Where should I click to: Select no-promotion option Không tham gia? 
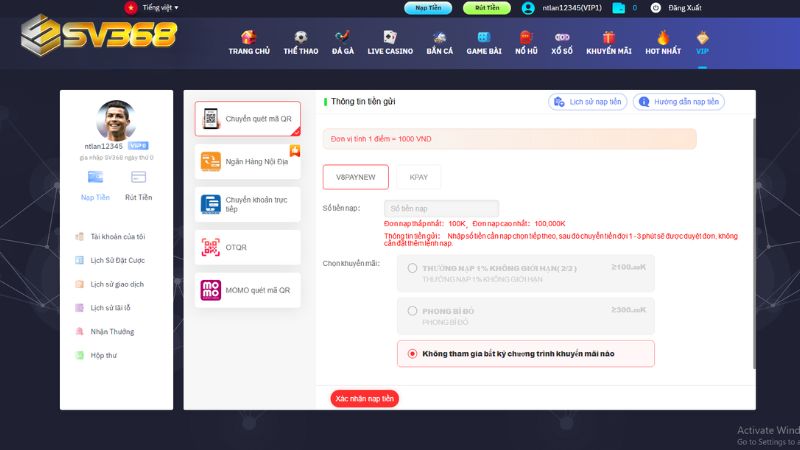pyautogui.click(x=413, y=353)
